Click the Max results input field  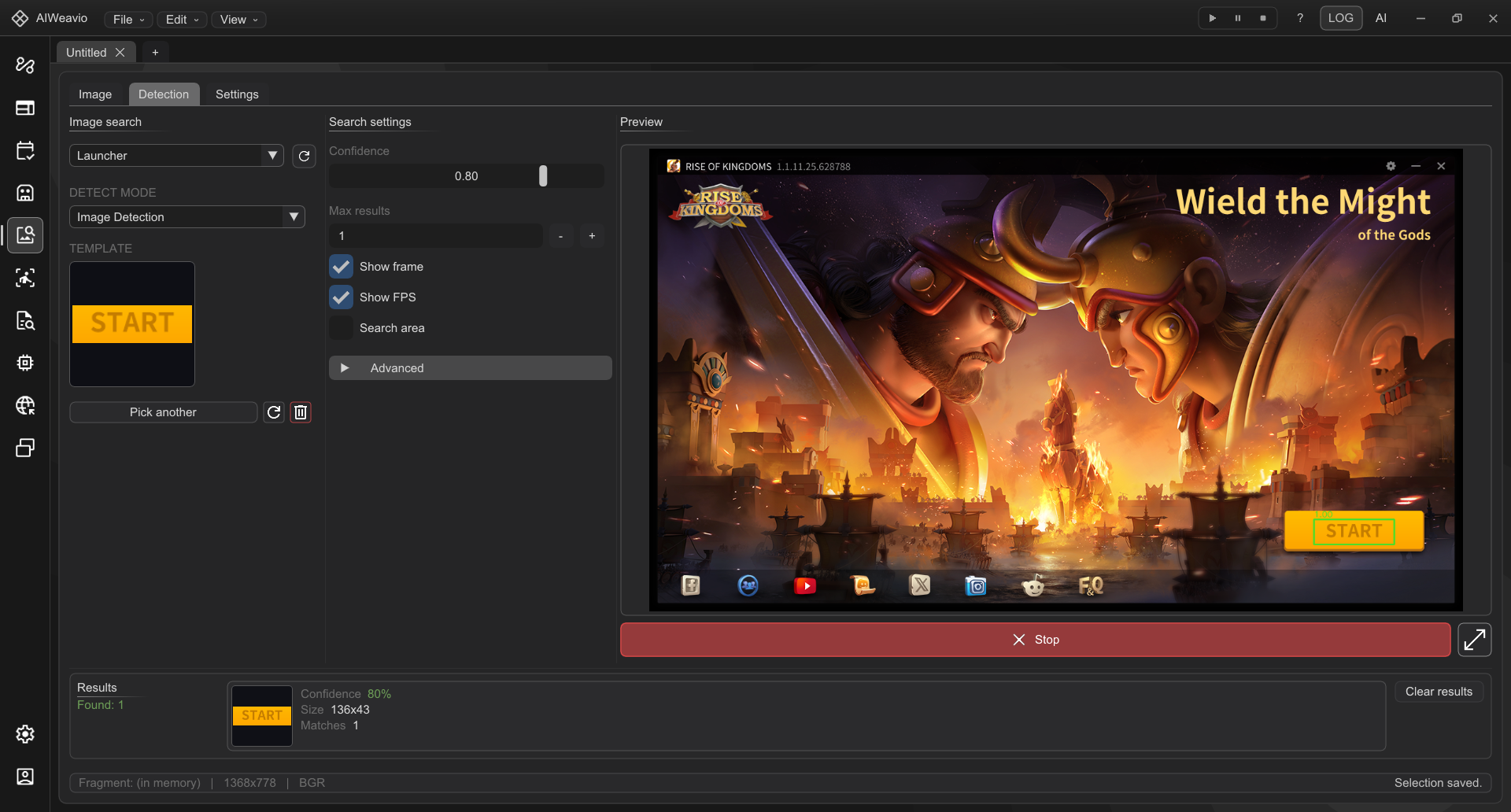click(x=436, y=236)
